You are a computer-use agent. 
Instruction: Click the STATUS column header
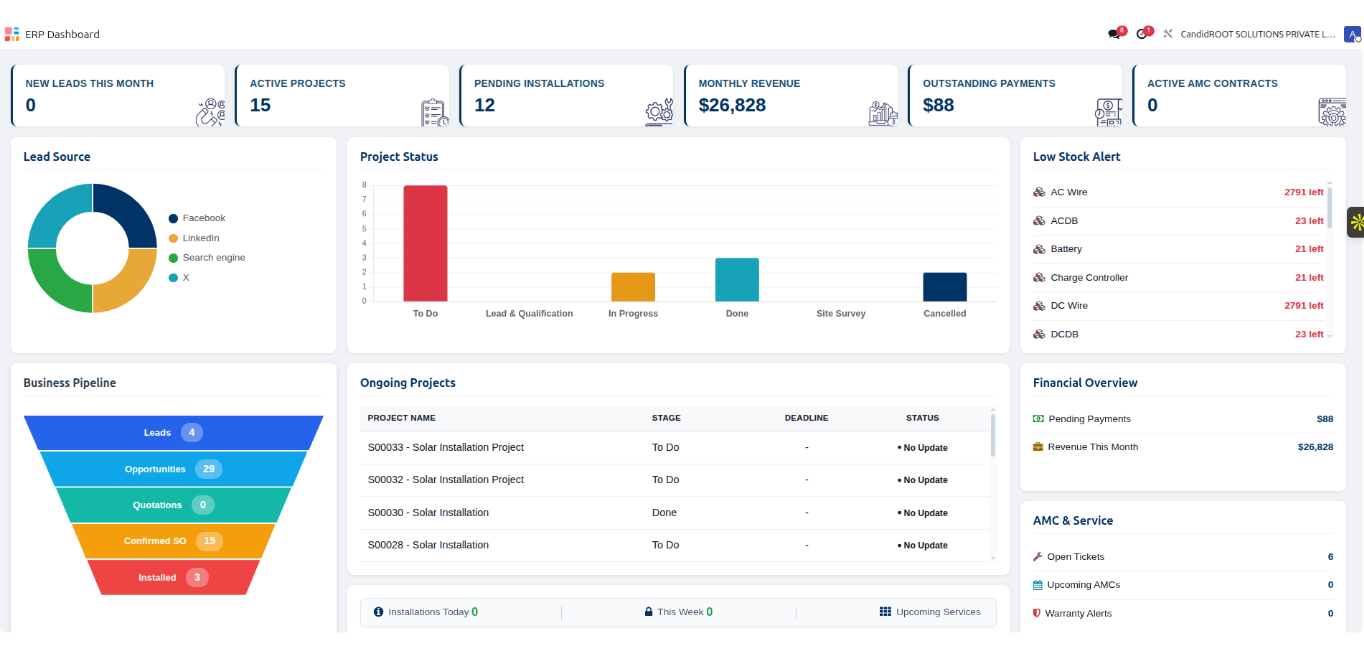[923, 418]
